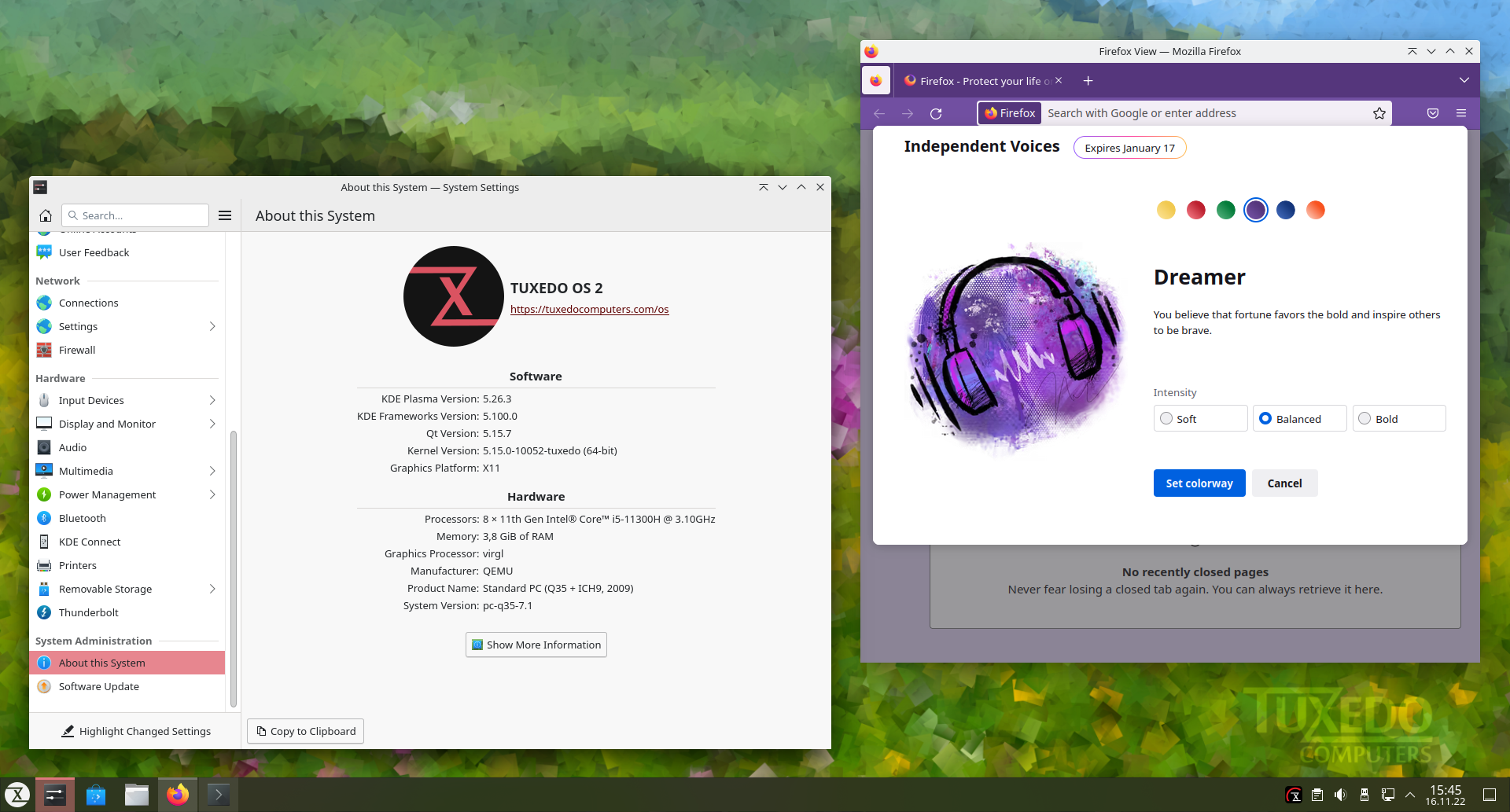Screen dimensions: 1510x812
Task: Choose the orange colorway swatch
Action: pos(1316,210)
